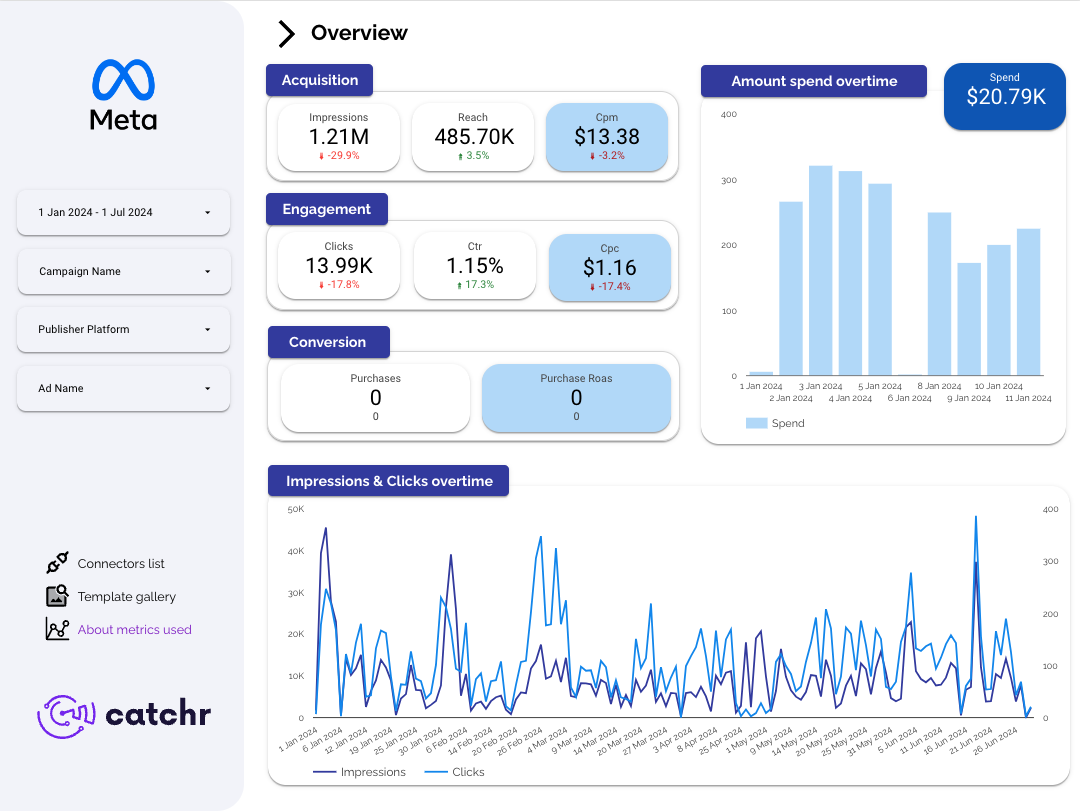Open the Publisher Platform dropdown
The width and height of the screenshot is (1080, 811).
pos(123,329)
